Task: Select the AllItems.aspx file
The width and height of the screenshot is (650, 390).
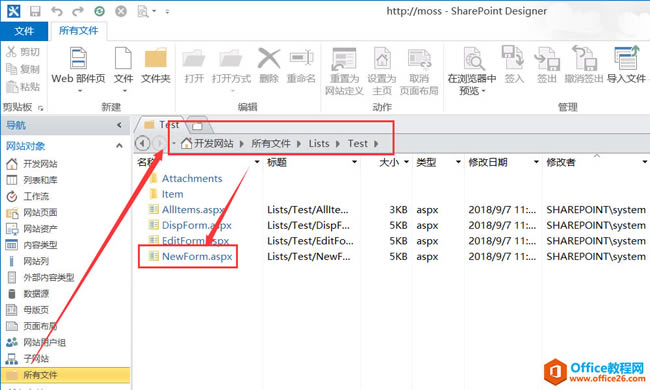Action: tap(193, 210)
